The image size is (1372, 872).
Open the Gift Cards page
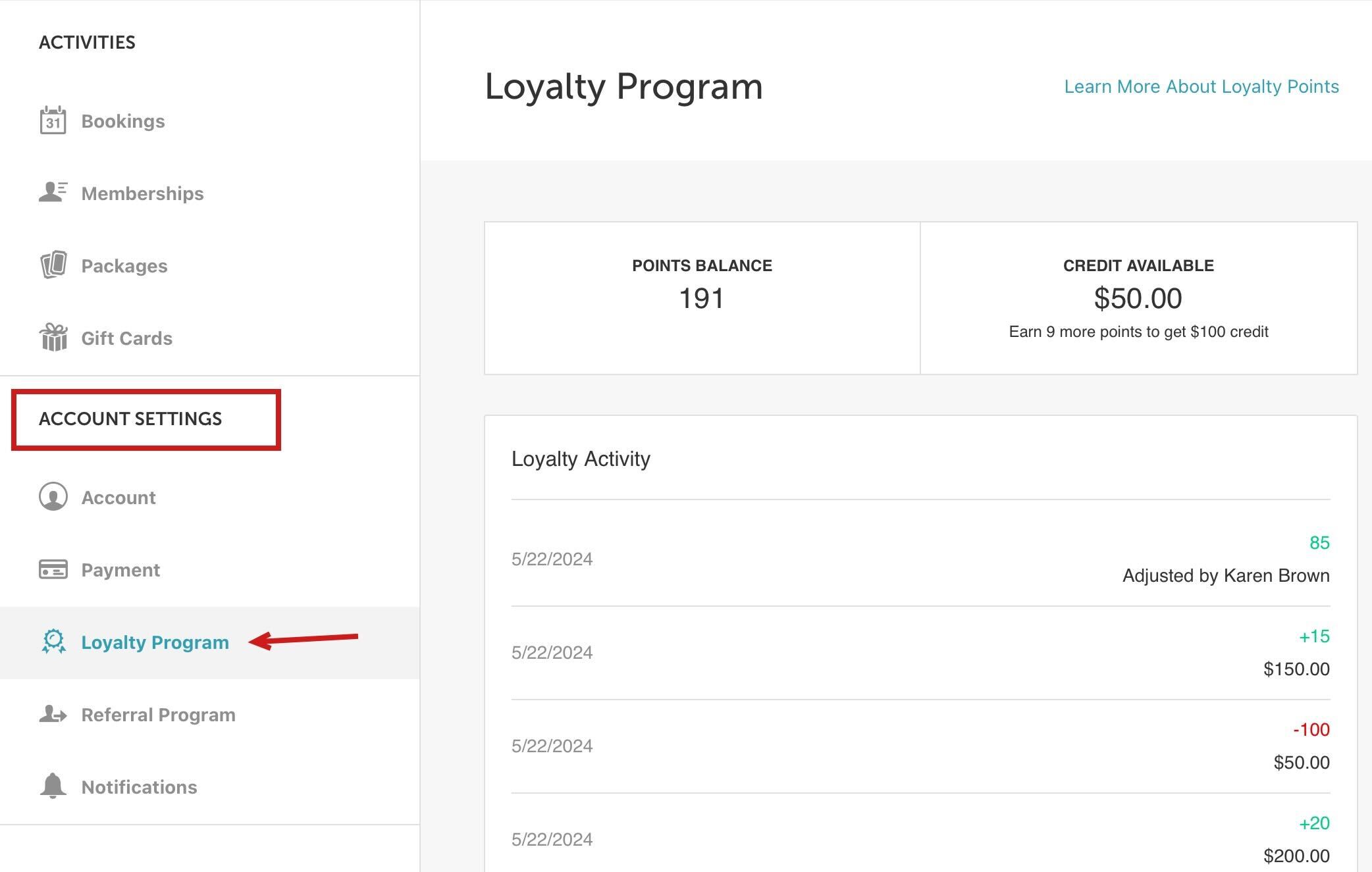(x=126, y=338)
